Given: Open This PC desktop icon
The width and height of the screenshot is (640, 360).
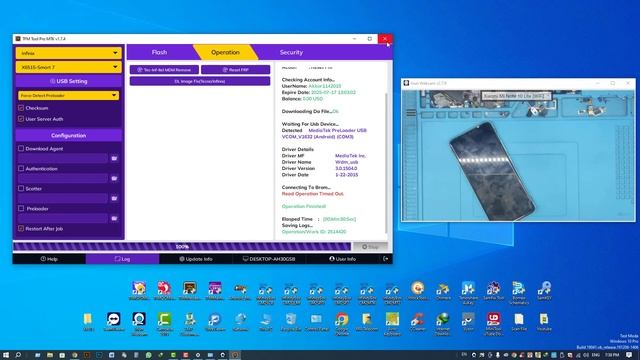Looking at the screenshot, I should pyautogui.click(x=265, y=322).
